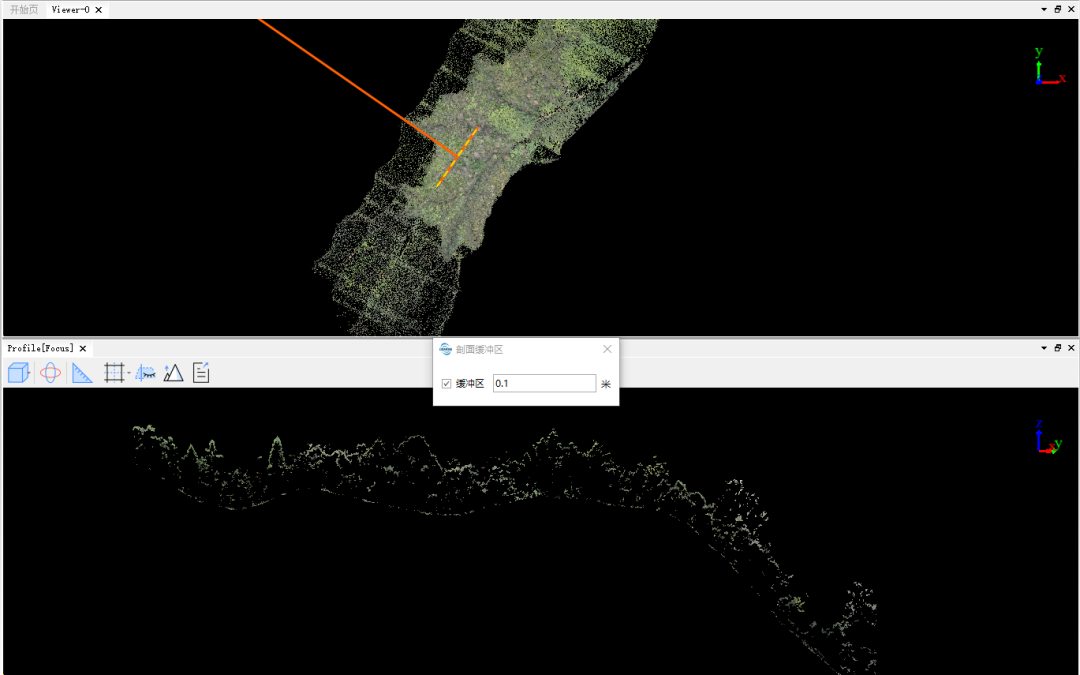Switch to the 开始页 tab
1080x675 pixels.
[x=24, y=10]
